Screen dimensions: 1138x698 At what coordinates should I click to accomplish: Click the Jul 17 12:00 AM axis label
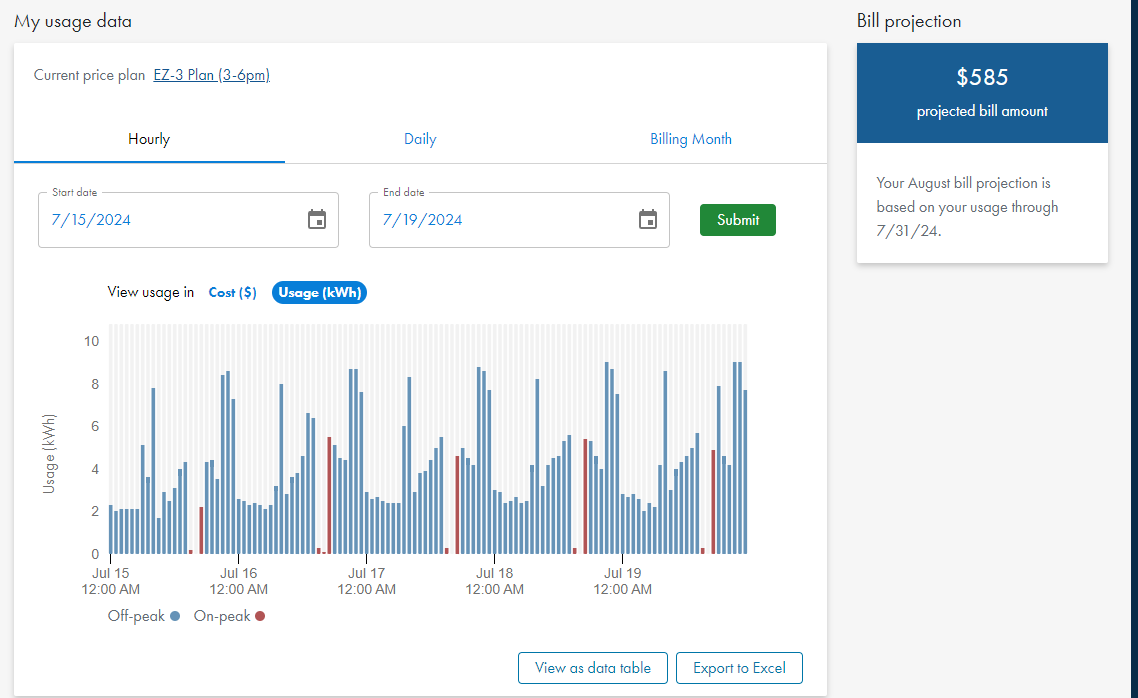point(366,581)
